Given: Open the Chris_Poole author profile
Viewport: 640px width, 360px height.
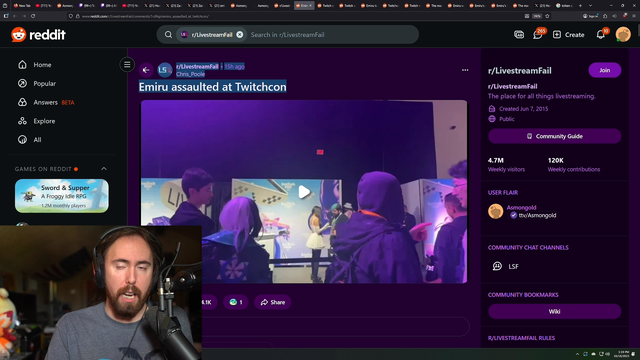Looking at the screenshot, I should click(x=190, y=74).
